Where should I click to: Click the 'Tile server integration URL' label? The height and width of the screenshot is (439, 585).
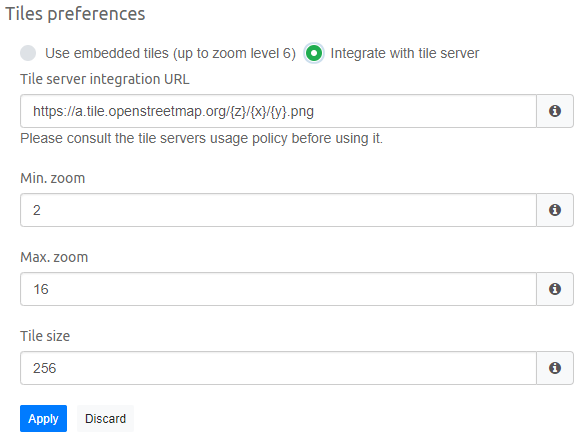click(105, 79)
